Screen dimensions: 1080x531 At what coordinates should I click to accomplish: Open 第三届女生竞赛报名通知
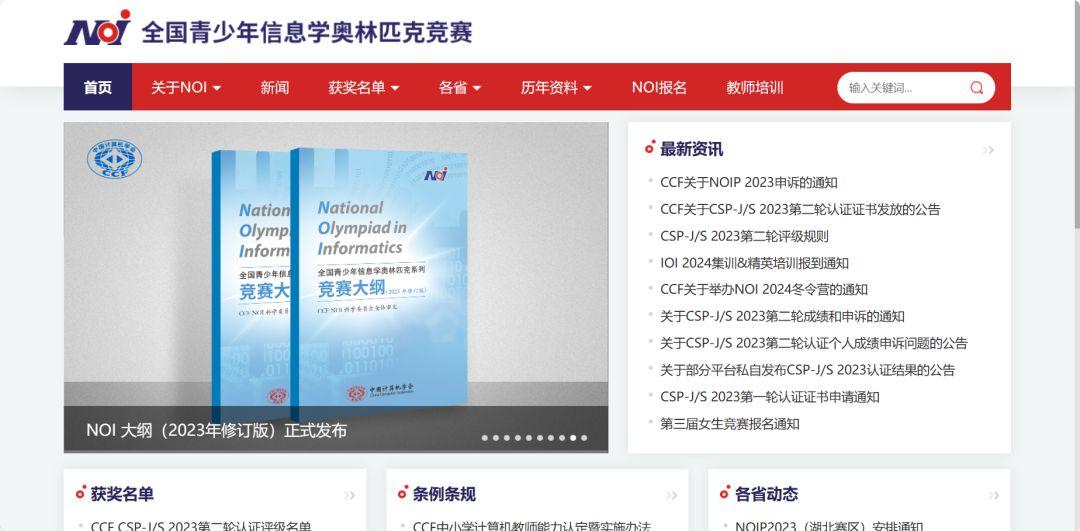[729, 424]
